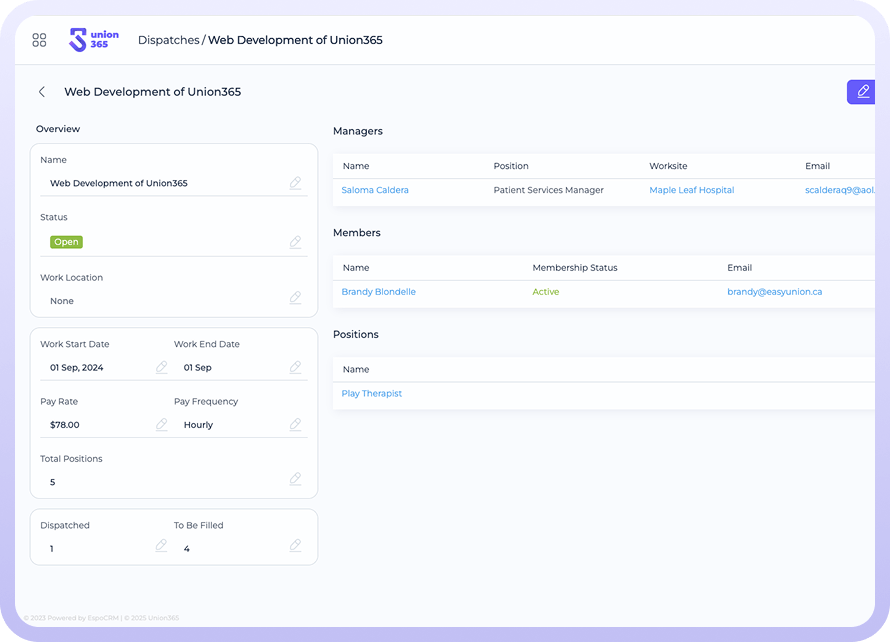This screenshot has height=642, width=890.
Task: Edit the Dispatched count pencil icon
Action: 161,546
